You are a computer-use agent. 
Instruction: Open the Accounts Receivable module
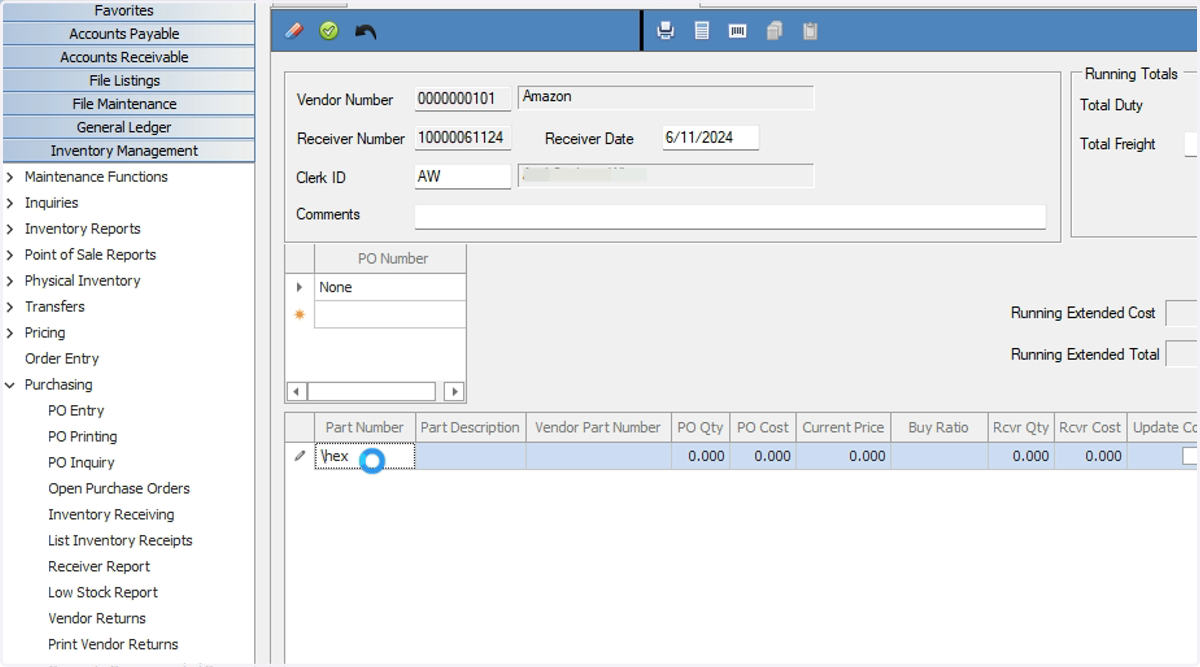point(128,57)
